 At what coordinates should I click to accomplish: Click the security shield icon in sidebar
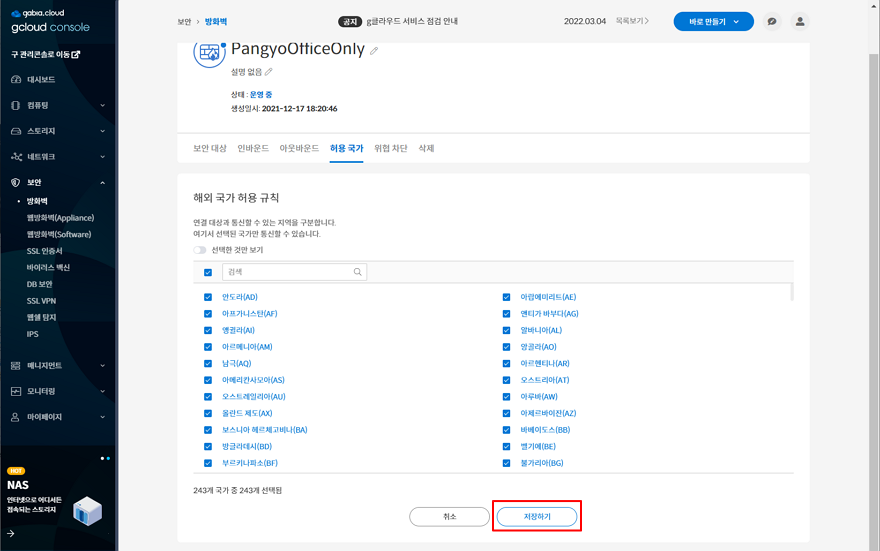pyautogui.click(x=16, y=182)
